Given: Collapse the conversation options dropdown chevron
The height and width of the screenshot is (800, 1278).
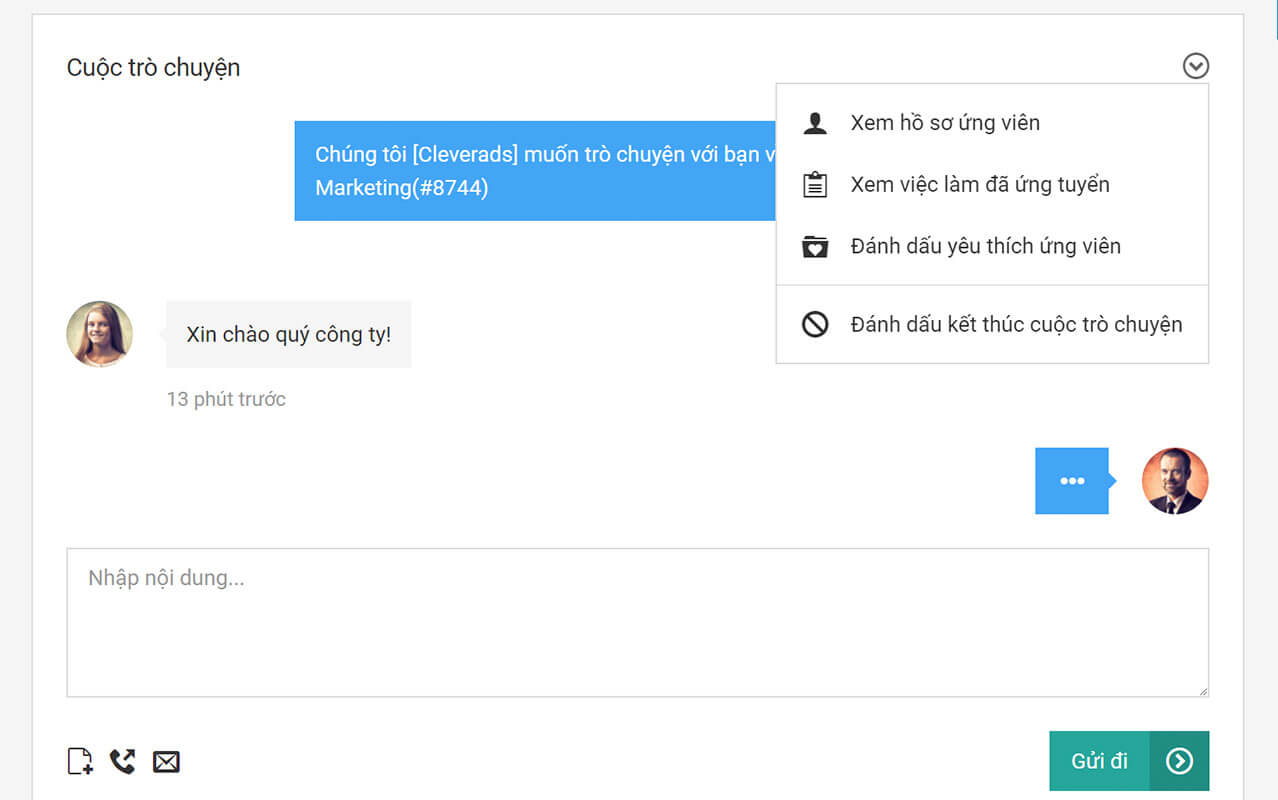Looking at the screenshot, I should coord(1196,66).
